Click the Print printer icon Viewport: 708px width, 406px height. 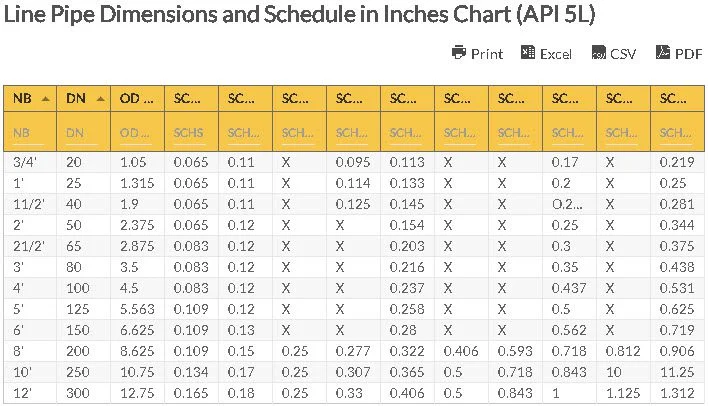(459, 53)
